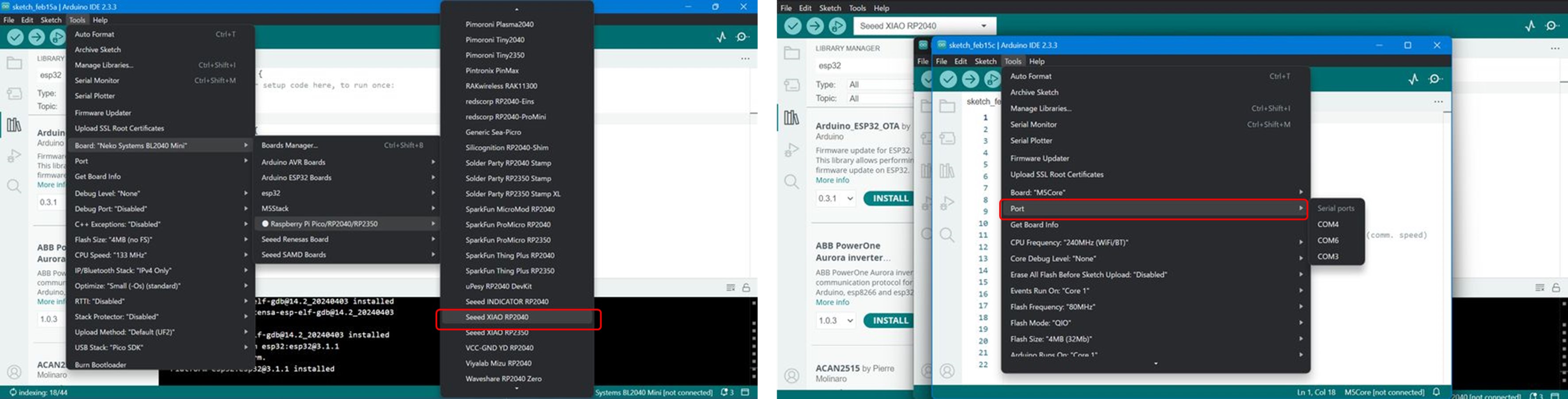Open Serial Plotter icon in sketch_feb15a toolbar
The width and height of the screenshot is (1568, 399).
[721, 37]
